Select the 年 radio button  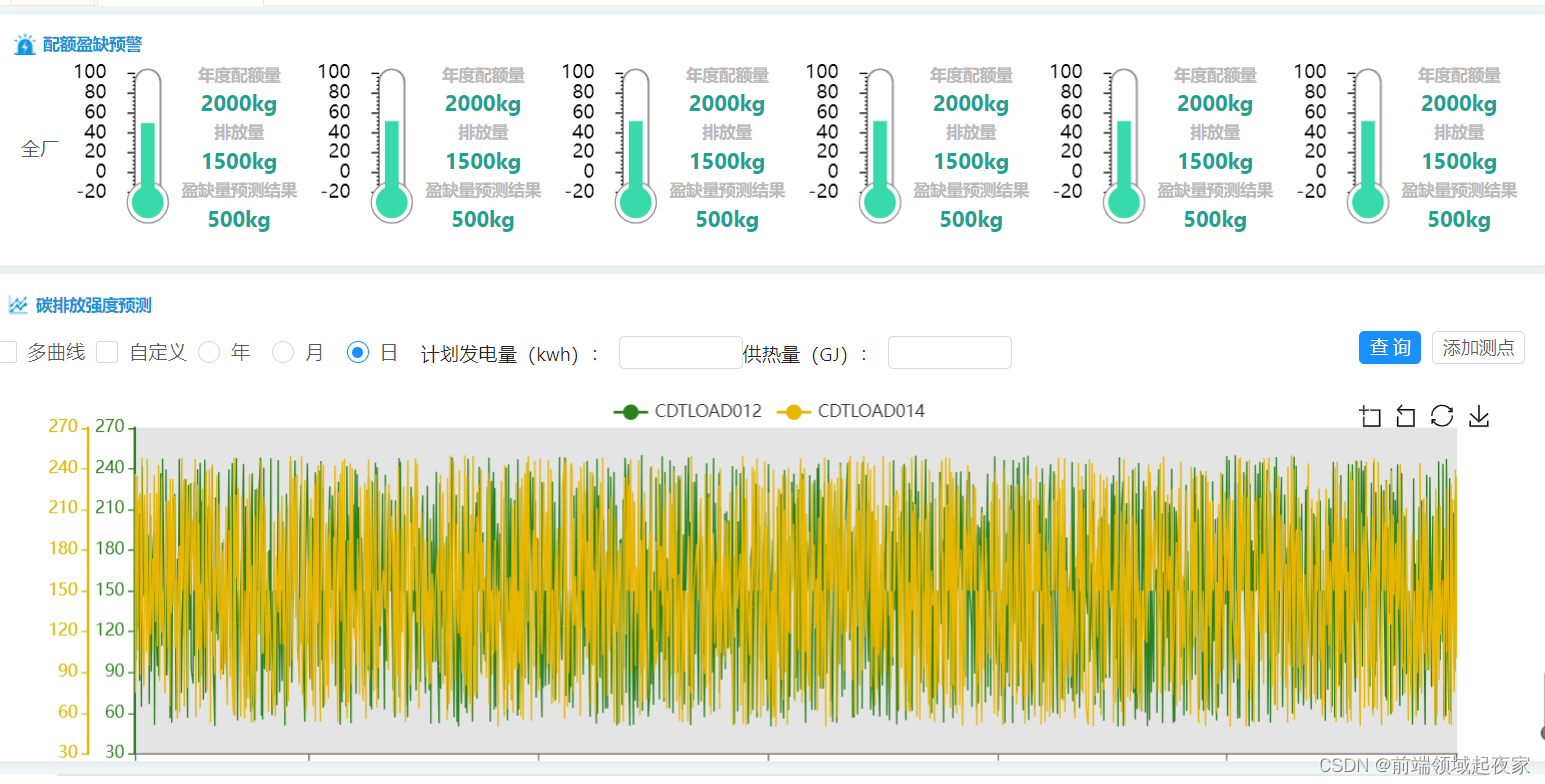coord(209,352)
